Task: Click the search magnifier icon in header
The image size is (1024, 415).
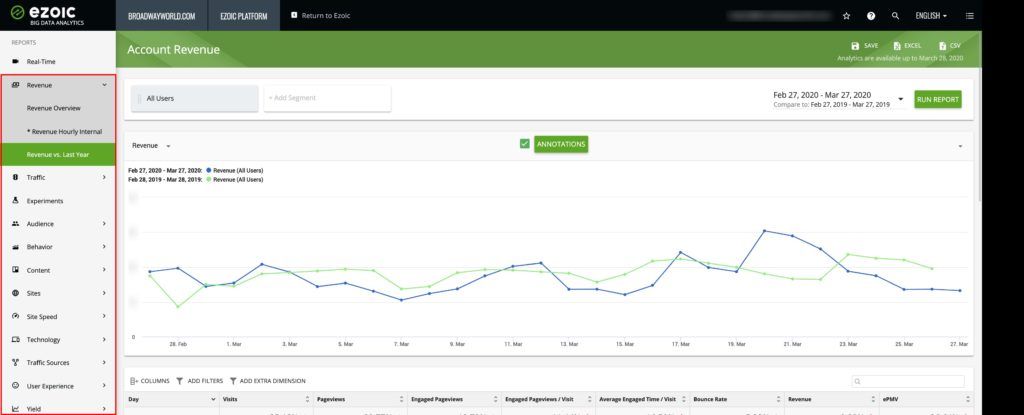Action: coord(895,16)
